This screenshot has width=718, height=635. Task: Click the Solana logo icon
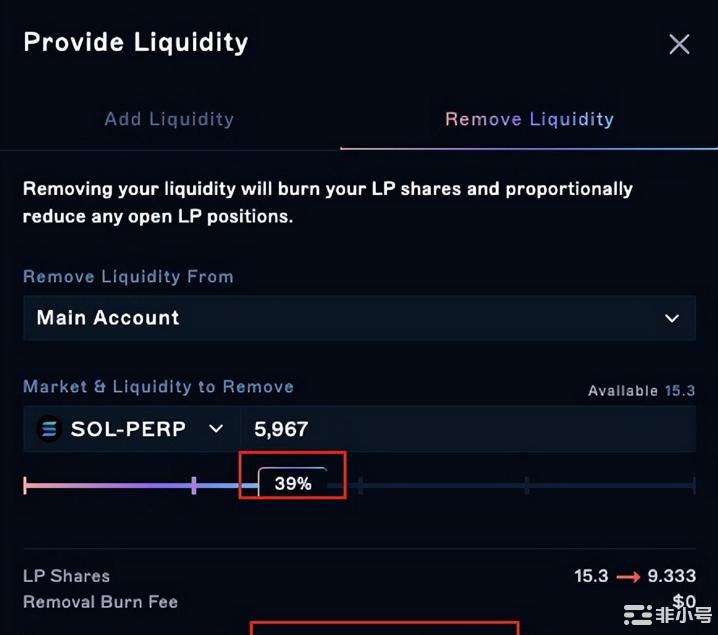click(49, 429)
